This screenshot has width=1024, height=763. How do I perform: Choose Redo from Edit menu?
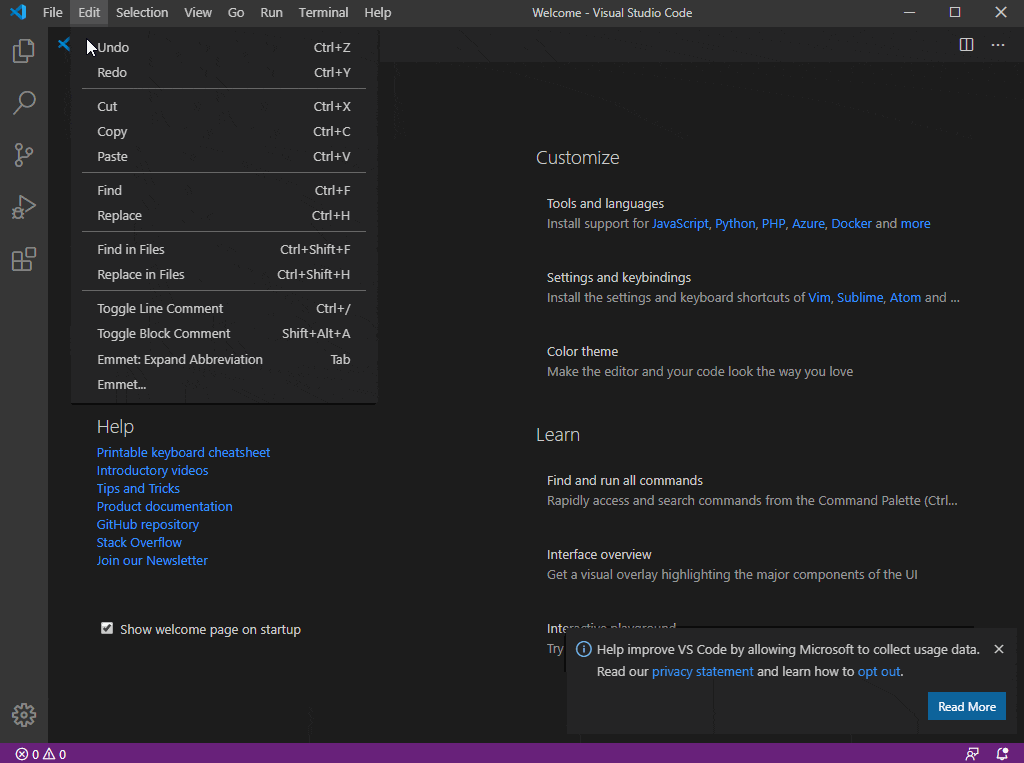(223, 73)
